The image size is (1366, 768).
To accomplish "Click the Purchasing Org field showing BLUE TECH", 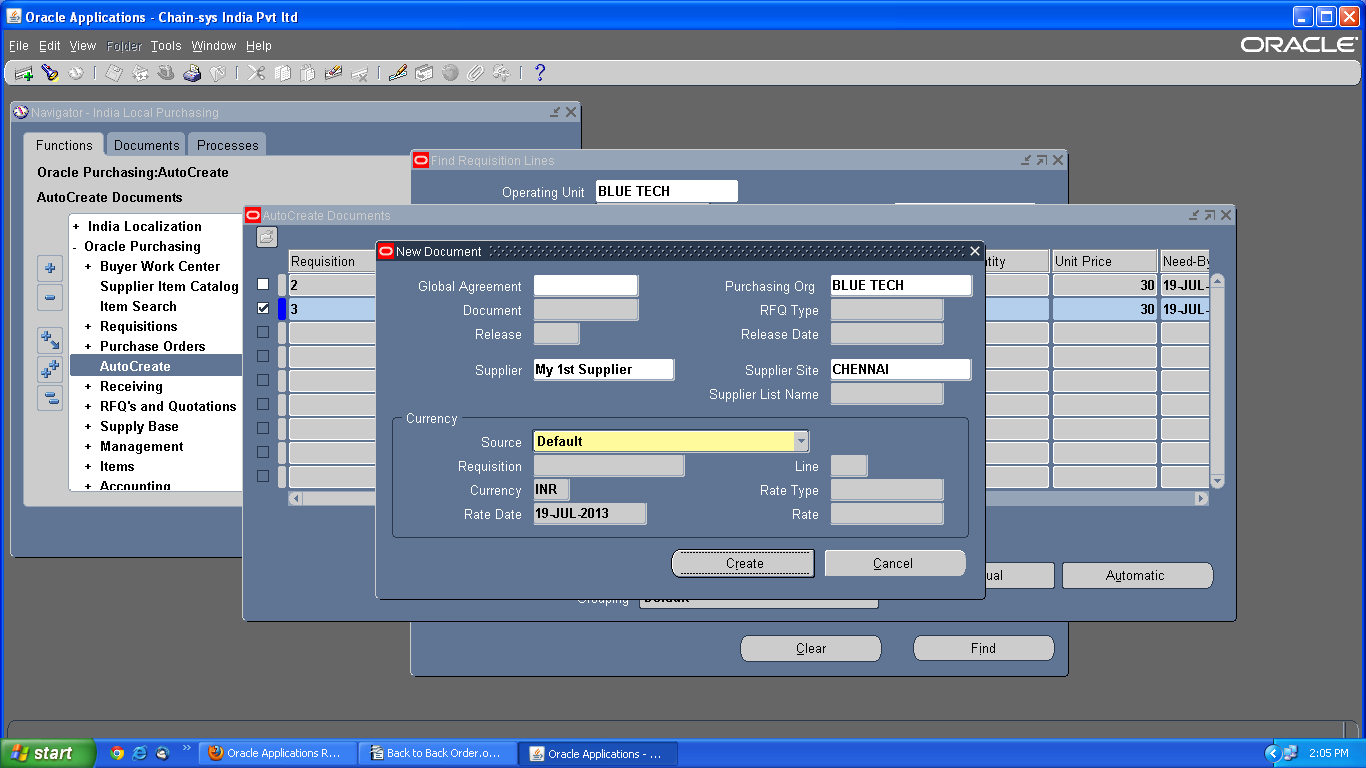I will pos(901,285).
